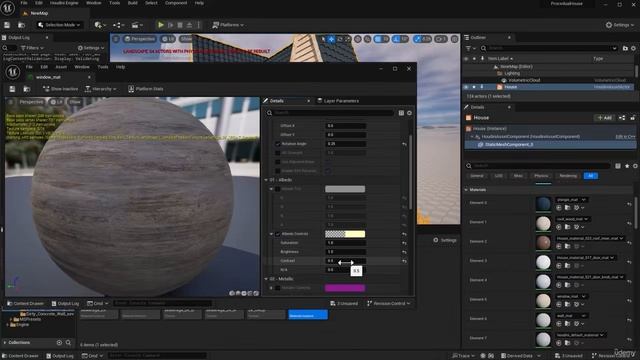
Task: Open the Houdini Engine menu
Action: [64, 3]
